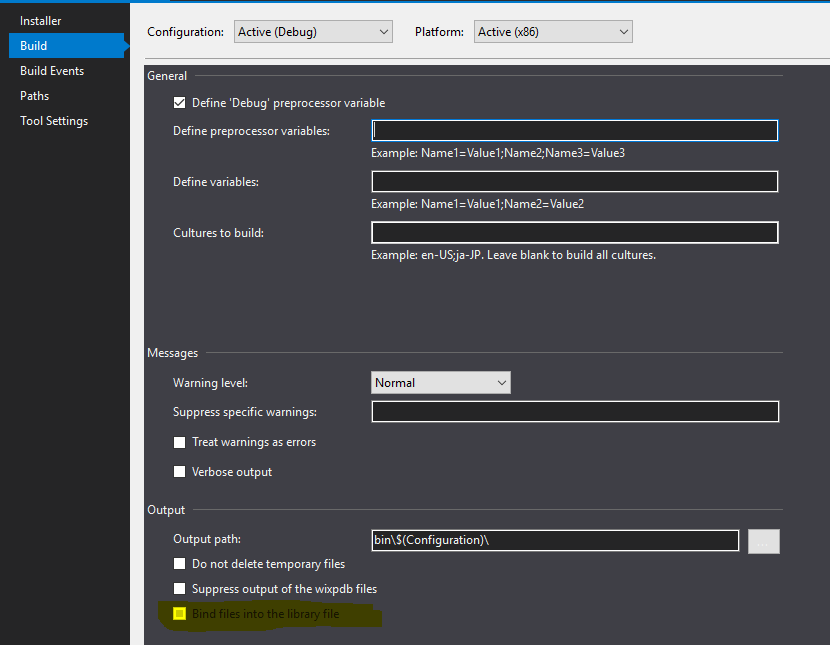
Task: Check Do not delete temporary files
Action: click(179, 564)
